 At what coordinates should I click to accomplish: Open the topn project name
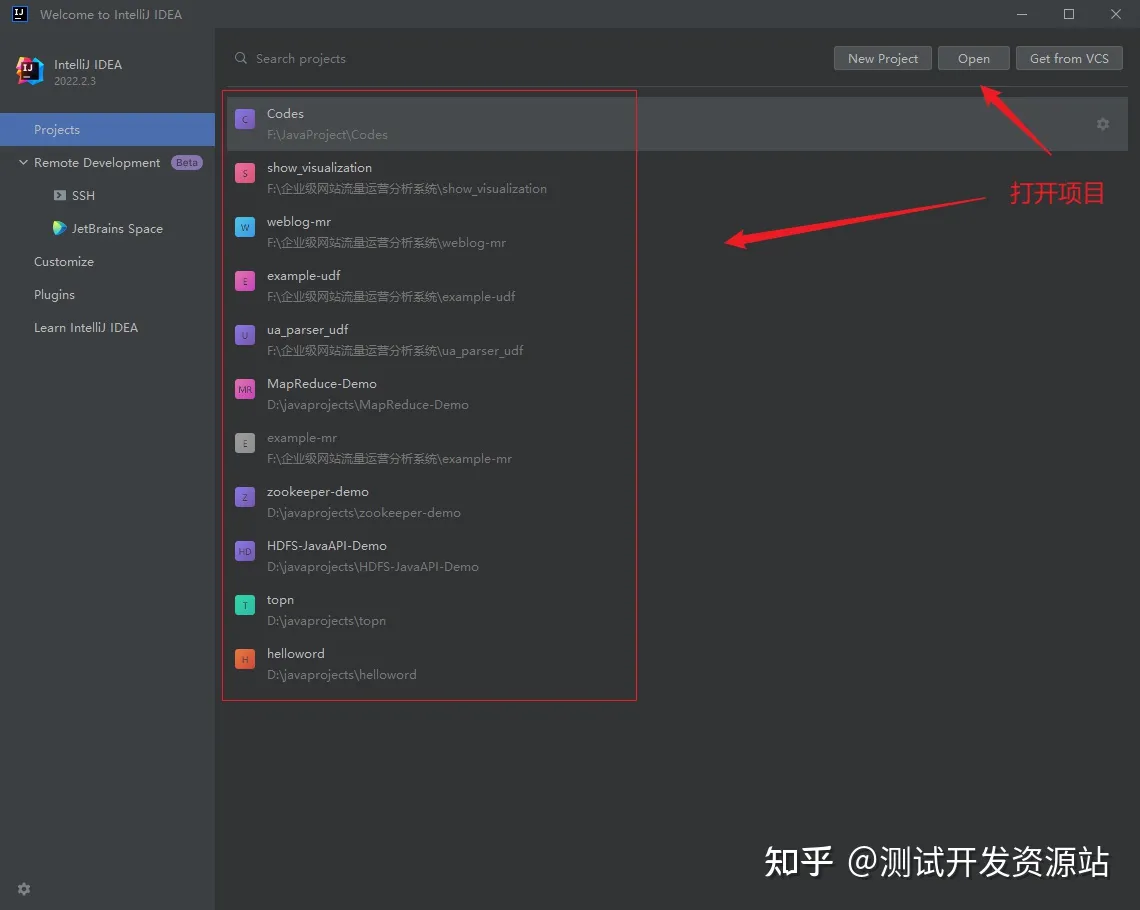coord(280,600)
